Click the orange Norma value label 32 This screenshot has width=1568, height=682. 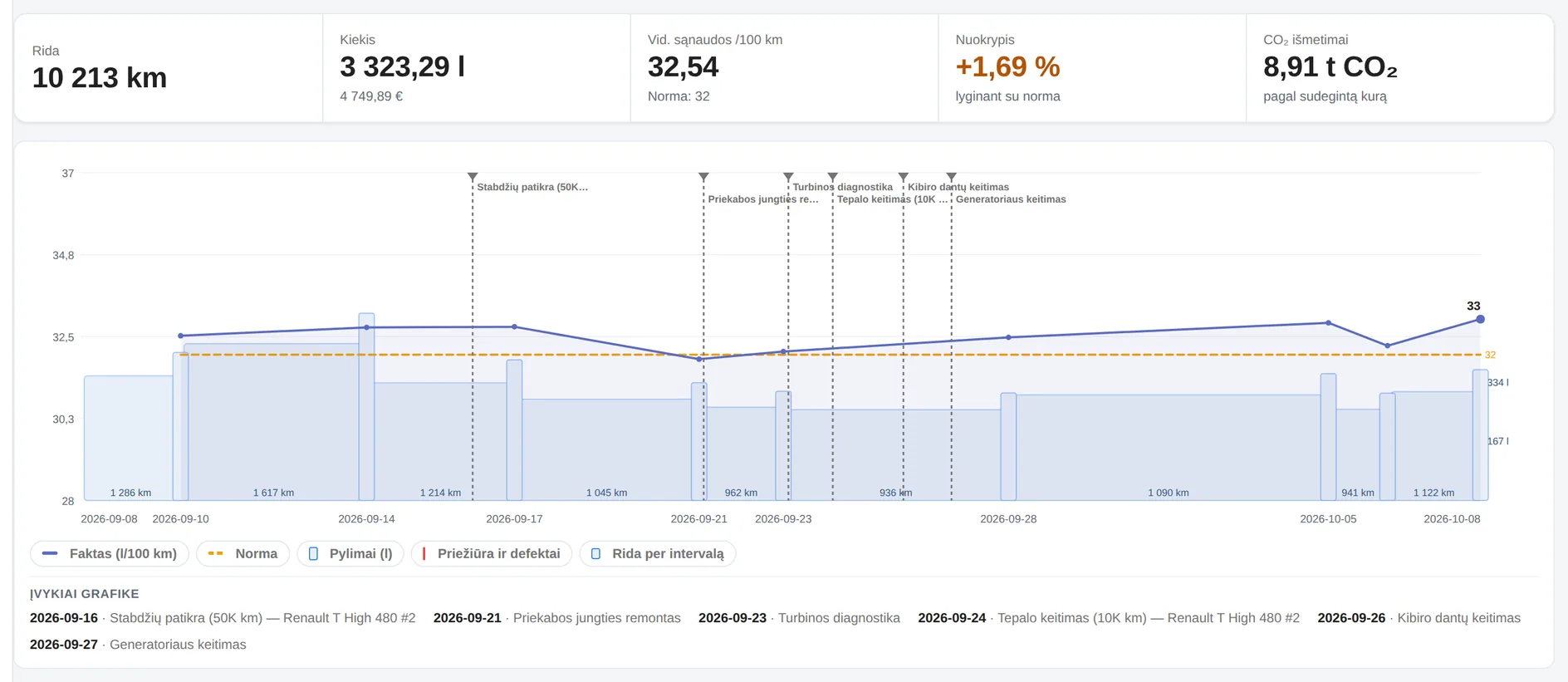[1490, 355]
